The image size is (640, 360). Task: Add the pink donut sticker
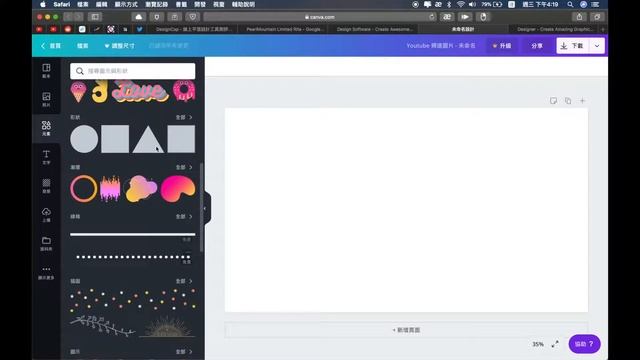coord(184,91)
